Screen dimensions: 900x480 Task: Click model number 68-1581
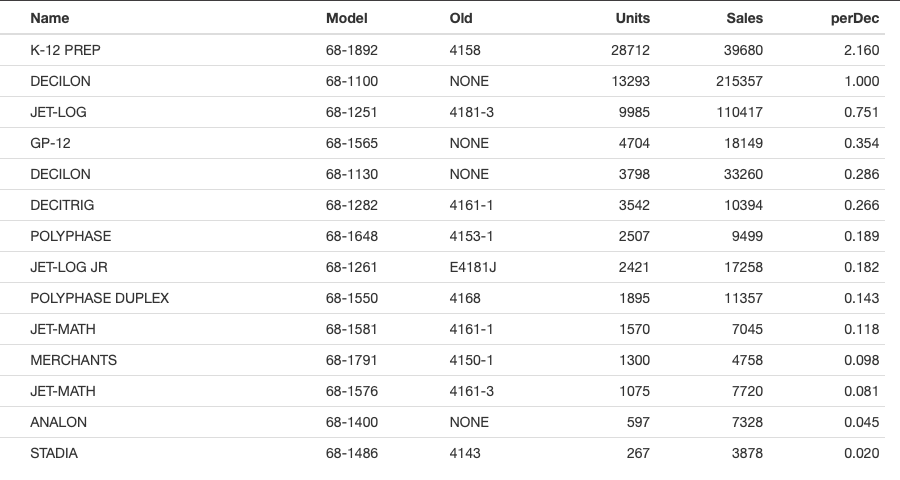click(352, 329)
